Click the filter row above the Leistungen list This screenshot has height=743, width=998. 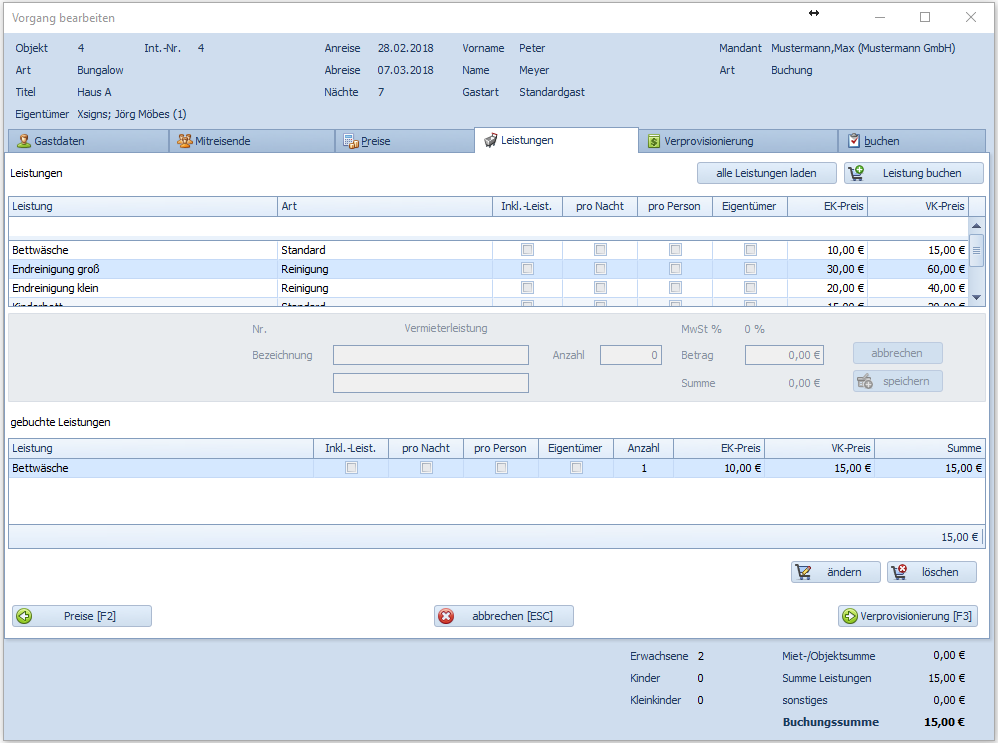click(x=488, y=227)
